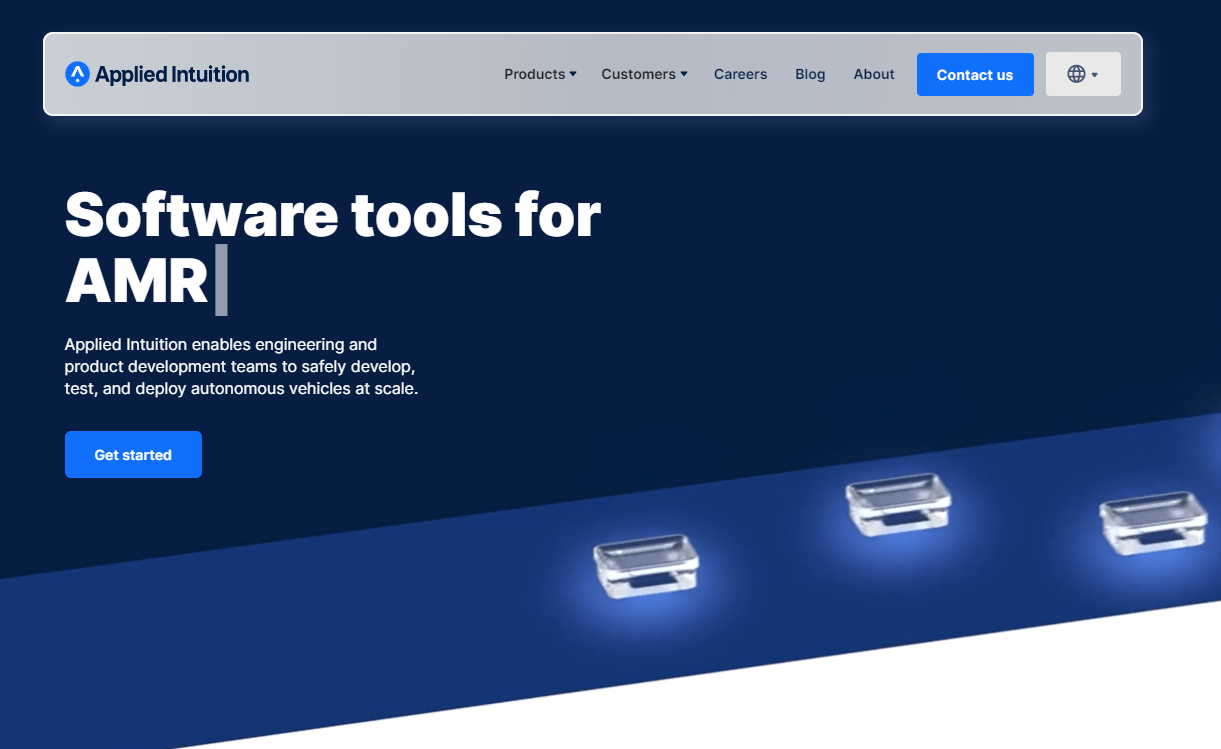Open the language selector dropdown
Screen dimensions: 1221x749
tap(1083, 73)
